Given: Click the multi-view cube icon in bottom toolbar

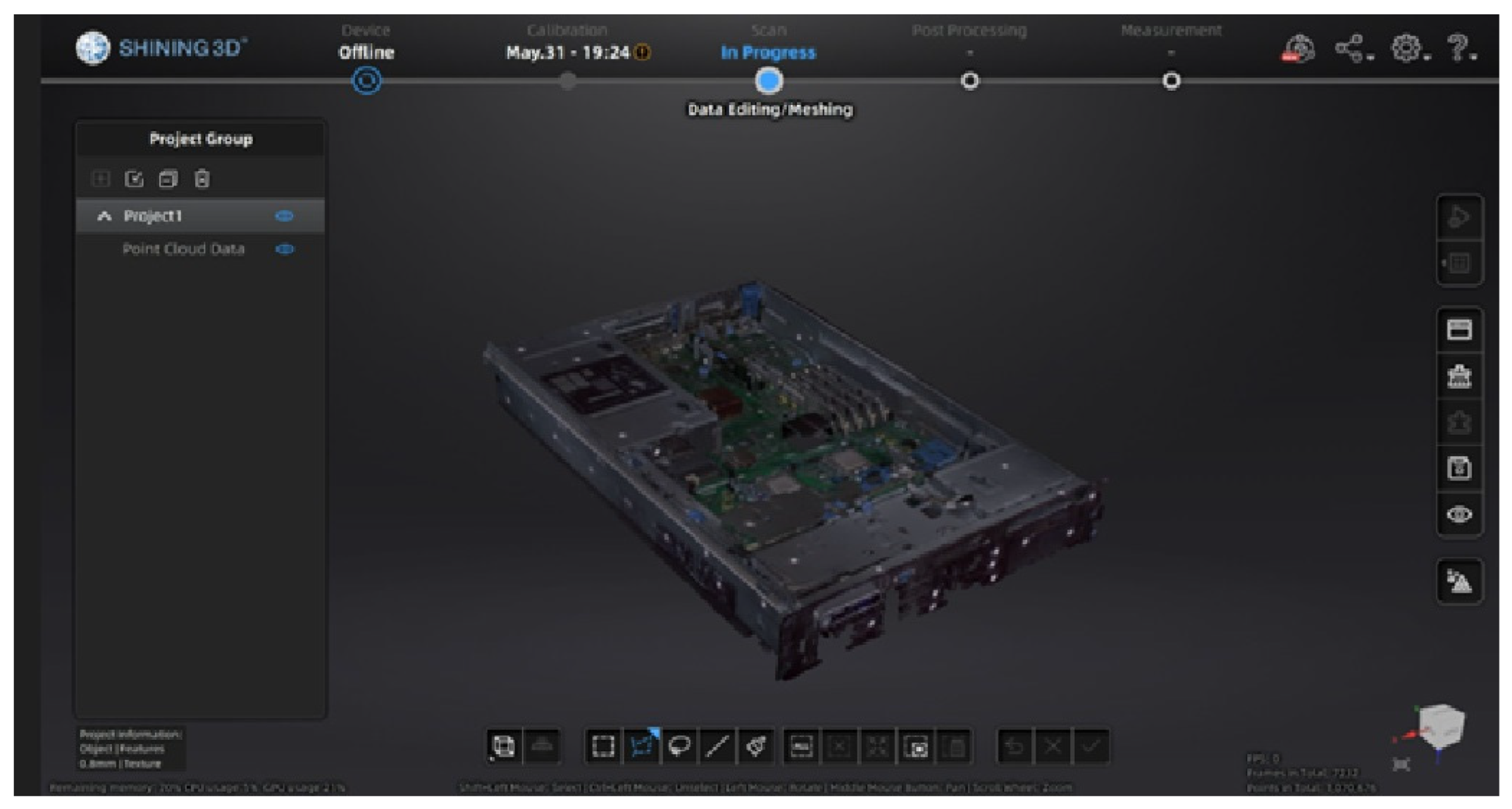Looking at the screenshot, I should 503,746.
